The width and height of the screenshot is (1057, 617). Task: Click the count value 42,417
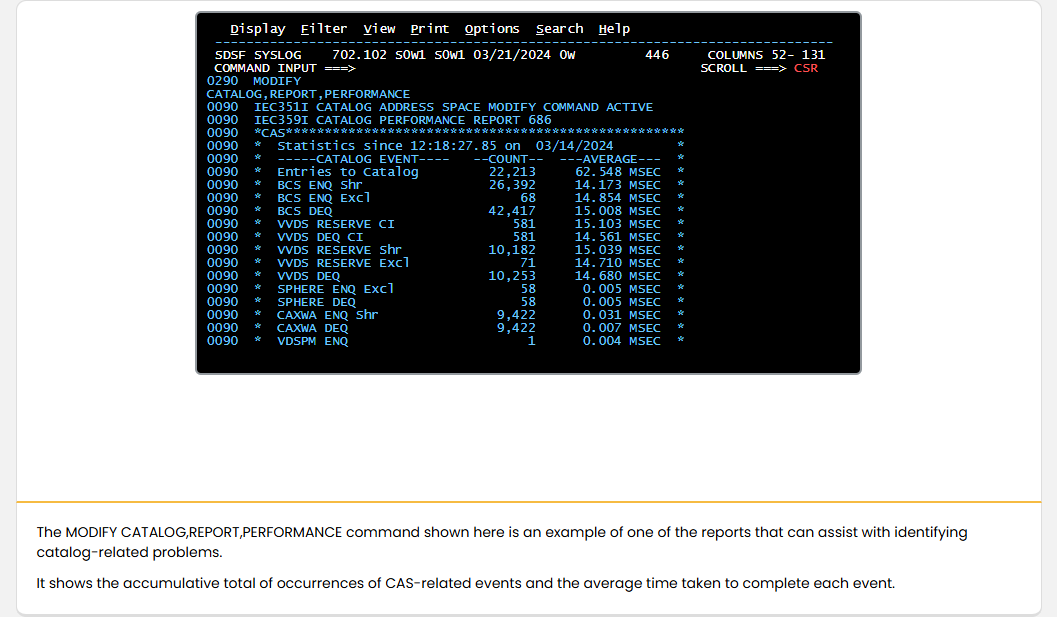(x=512, y=211)
